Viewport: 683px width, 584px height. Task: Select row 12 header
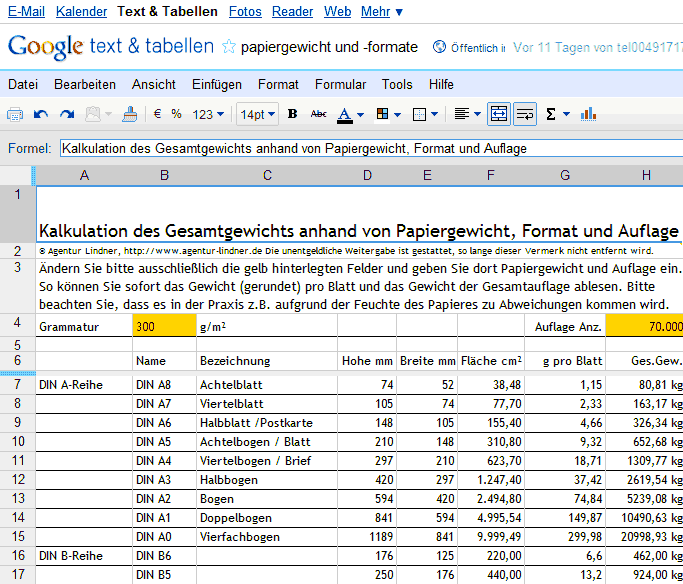point(17,479)
